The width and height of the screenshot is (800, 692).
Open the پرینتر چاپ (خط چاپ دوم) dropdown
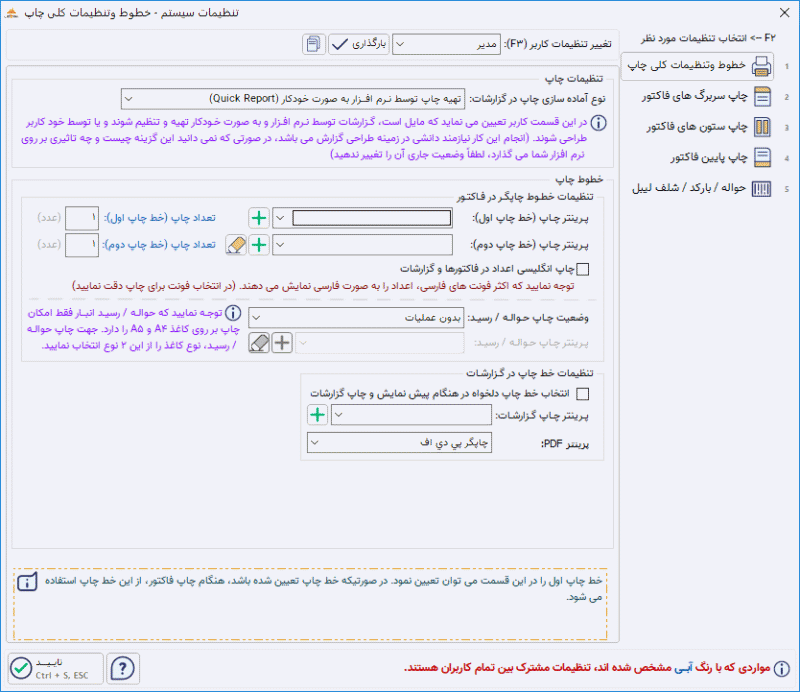click(x=362, y=244)
